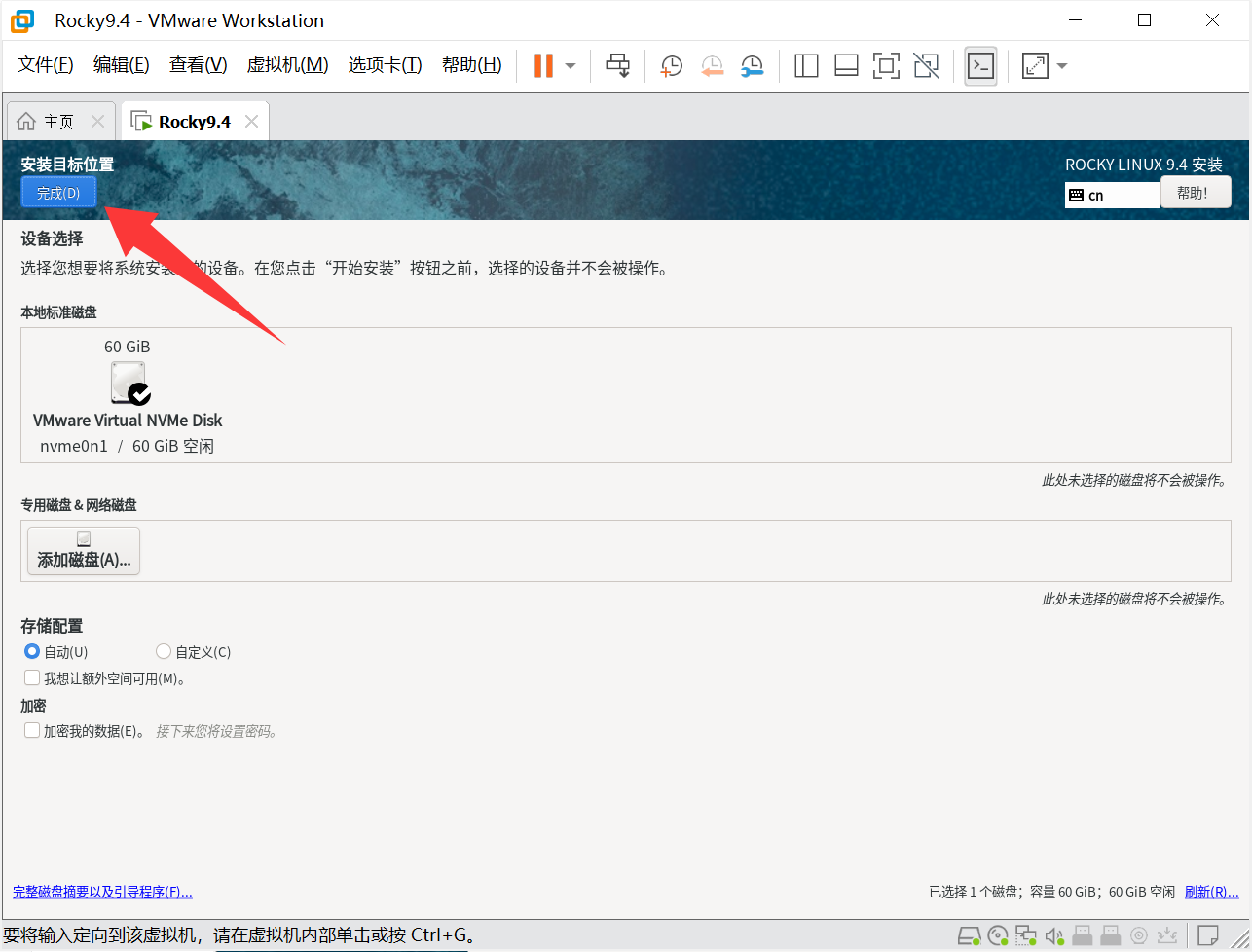Viewport: 1252px width, 952px height.
Task: Open the console view icon
Action: click(980, 66)
